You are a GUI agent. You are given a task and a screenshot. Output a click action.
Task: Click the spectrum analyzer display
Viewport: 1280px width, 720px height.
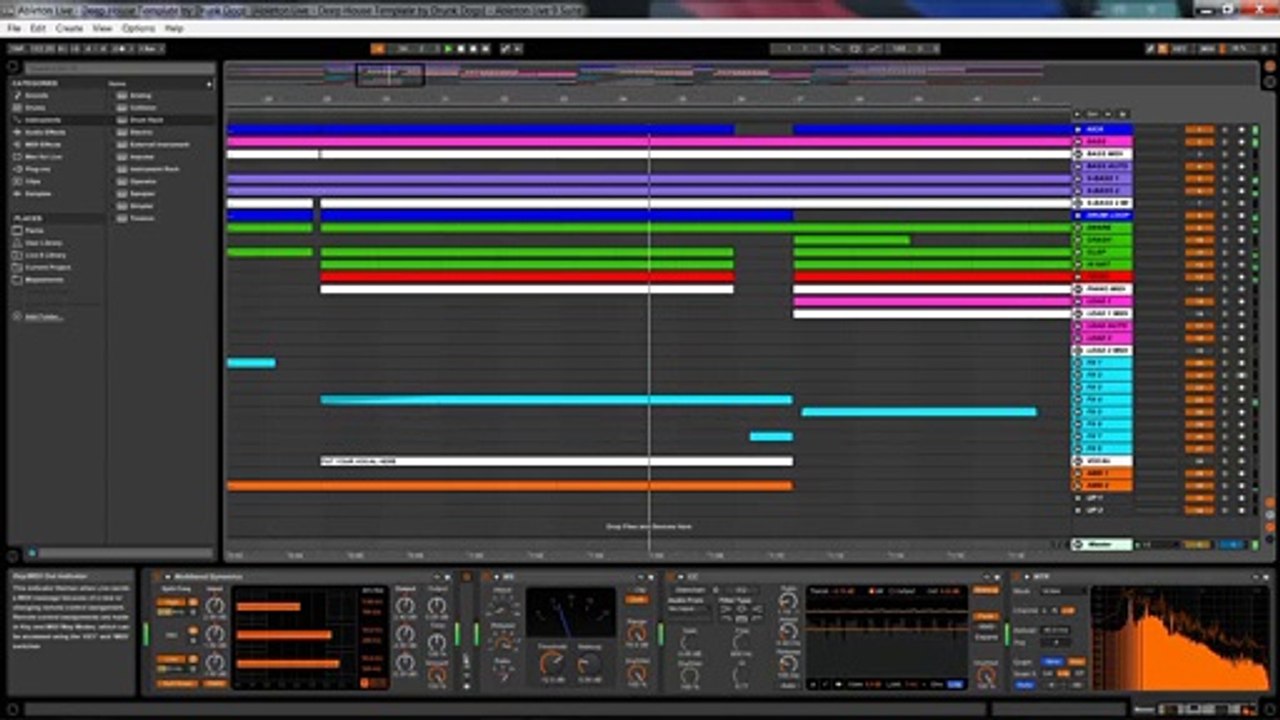tap(1181, 637)
